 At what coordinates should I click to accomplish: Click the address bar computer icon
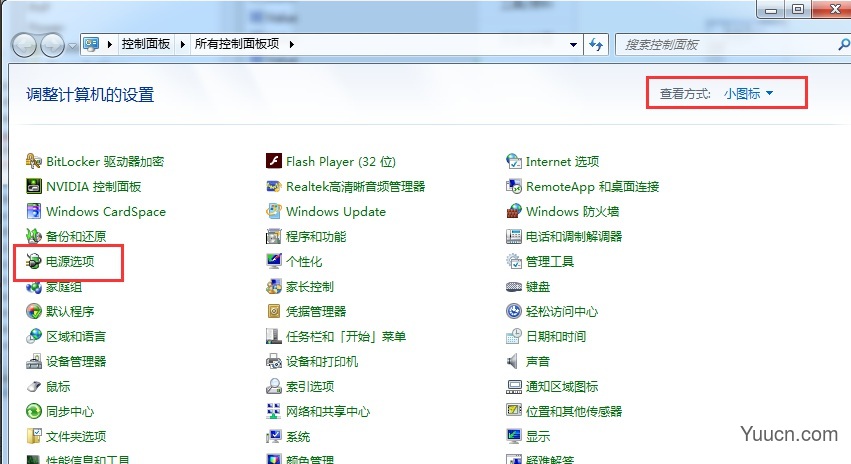91,45
